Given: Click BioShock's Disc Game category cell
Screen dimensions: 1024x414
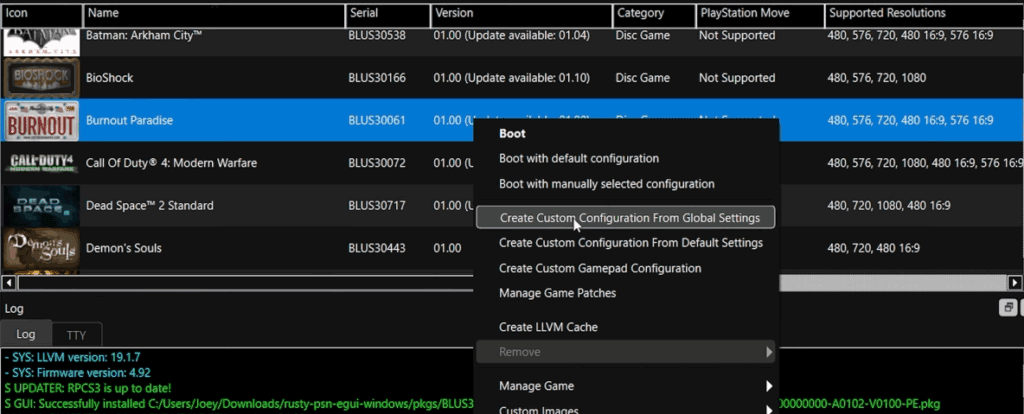Looking at the screenshot, I should tap(643, 78).
